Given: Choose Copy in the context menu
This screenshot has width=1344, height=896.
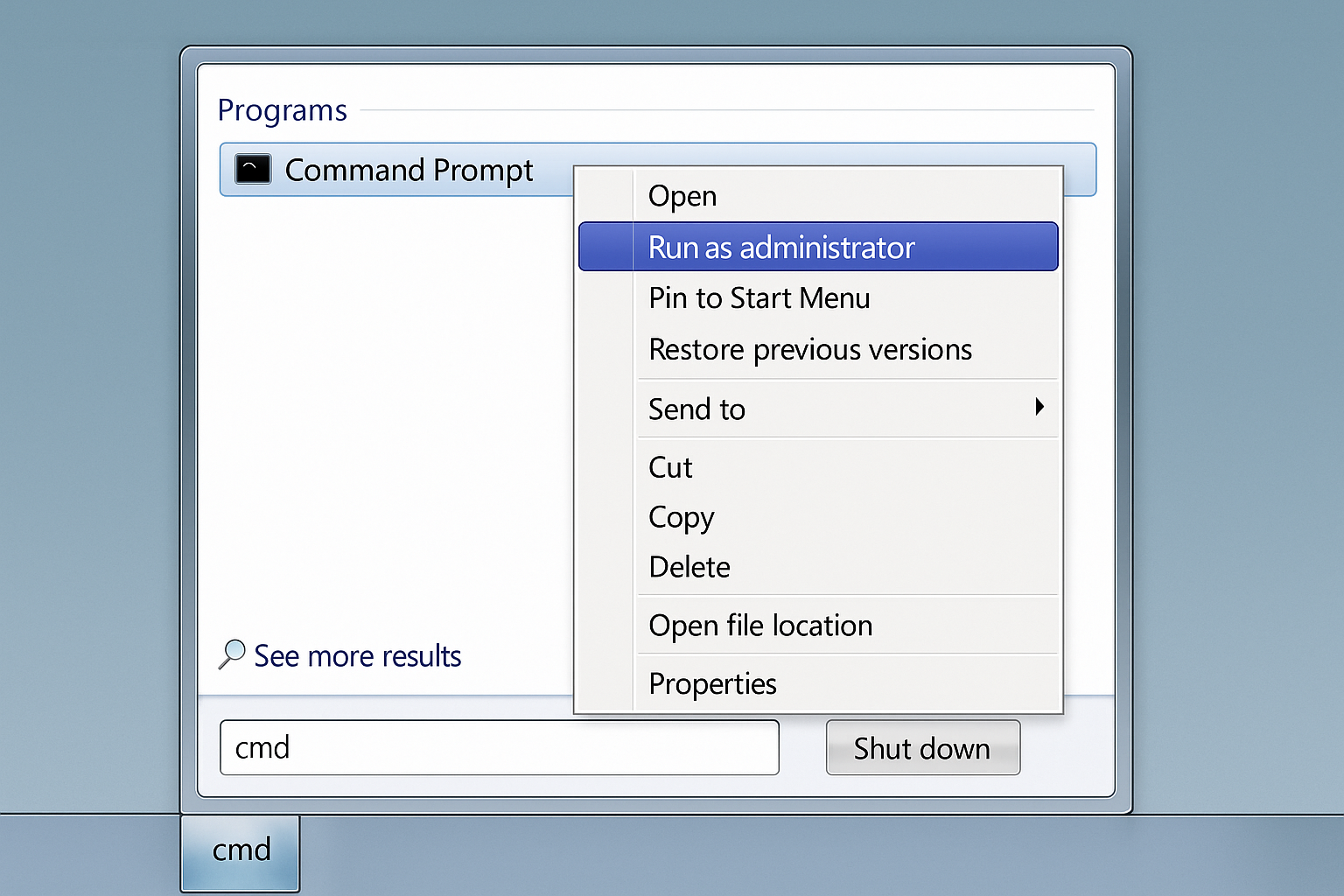Looking at the screenshot, I should (681, 517).
